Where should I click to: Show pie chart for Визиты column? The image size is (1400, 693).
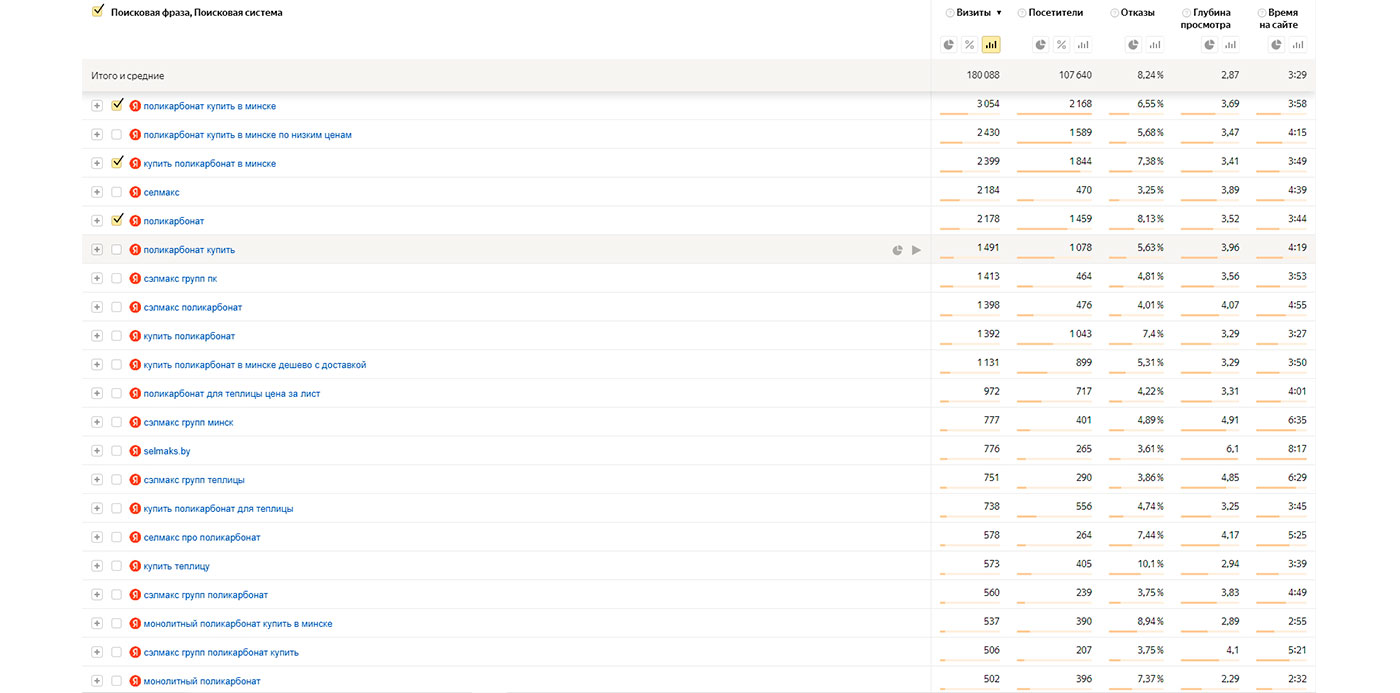click(x=949, y=45)
